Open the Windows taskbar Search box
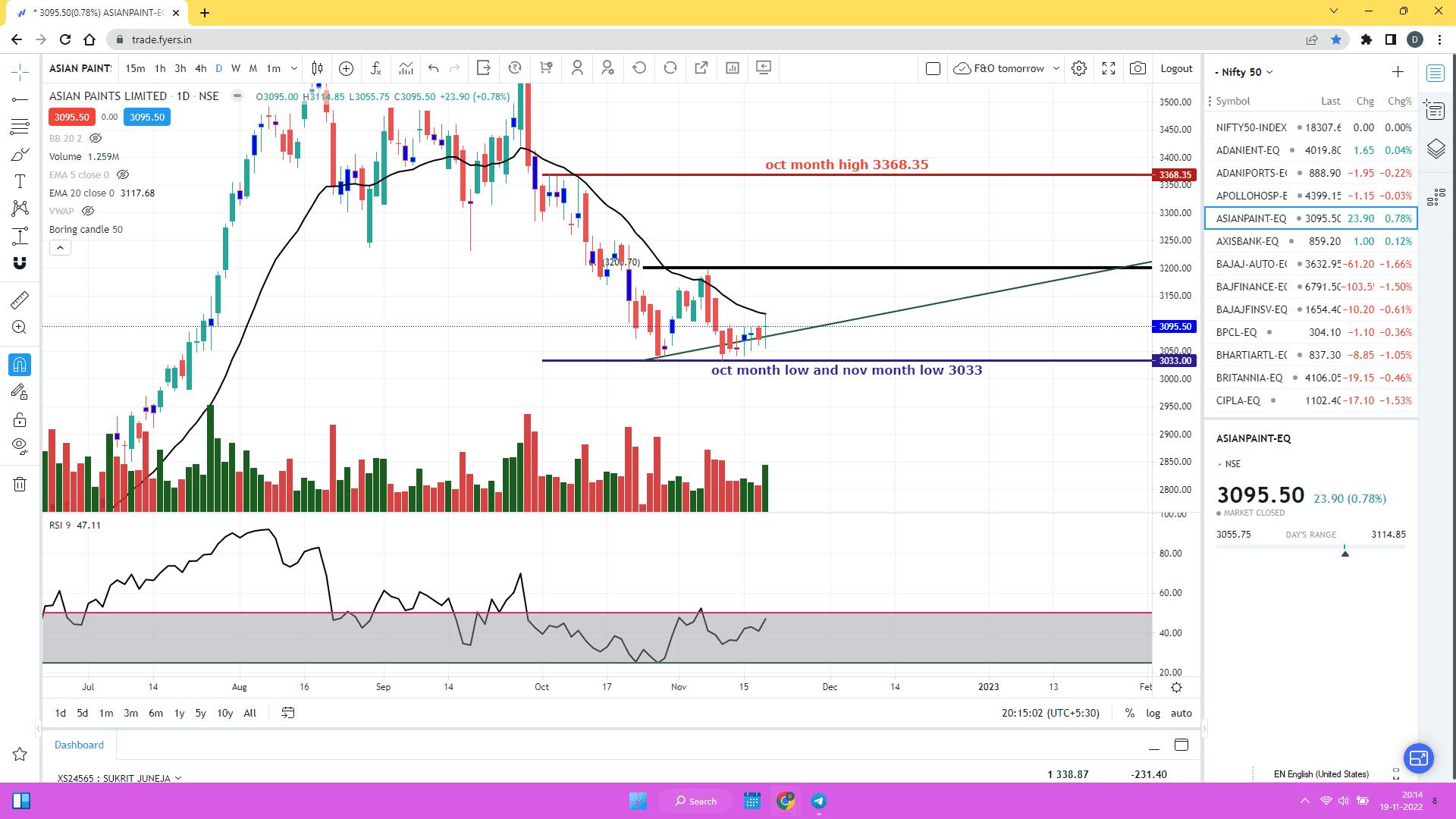Image resolution: width=1456 pixels, height=819 pixels. coord(696,801)
